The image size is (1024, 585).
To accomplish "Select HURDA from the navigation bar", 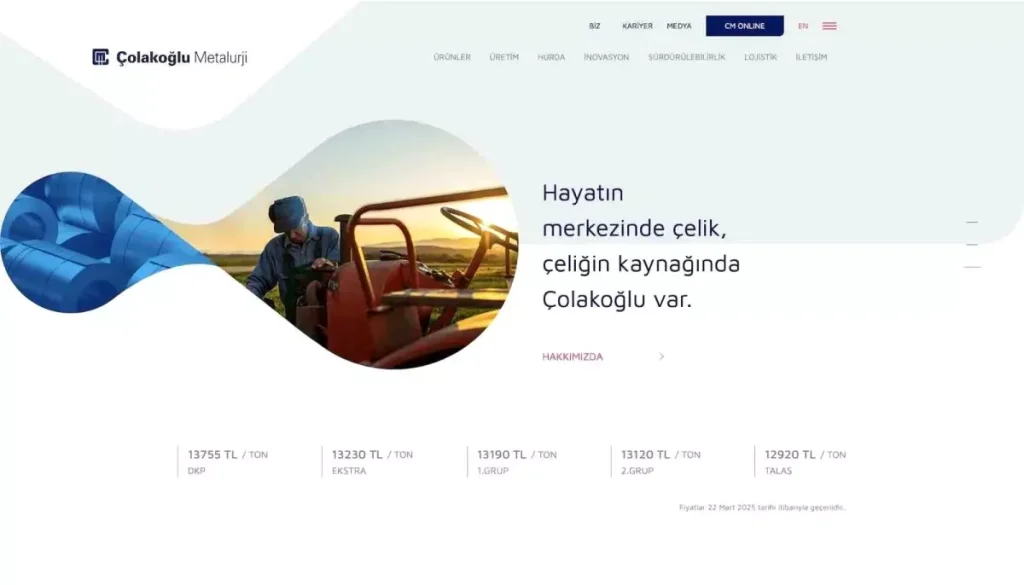I will (549, 58).
